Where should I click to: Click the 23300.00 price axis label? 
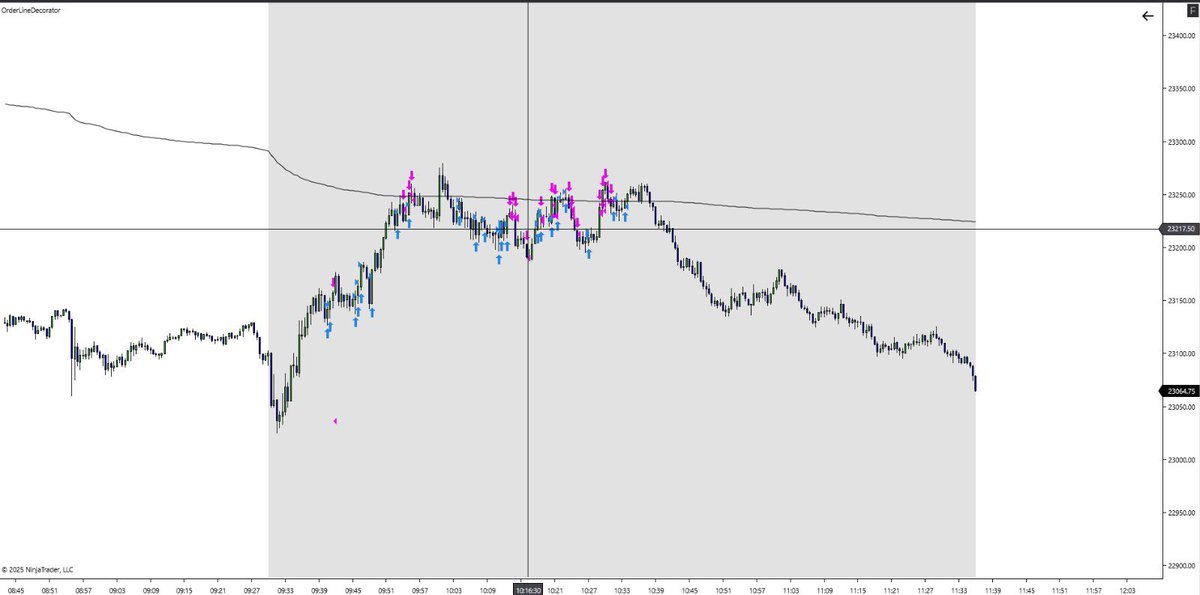click(x=1183, y=143)
